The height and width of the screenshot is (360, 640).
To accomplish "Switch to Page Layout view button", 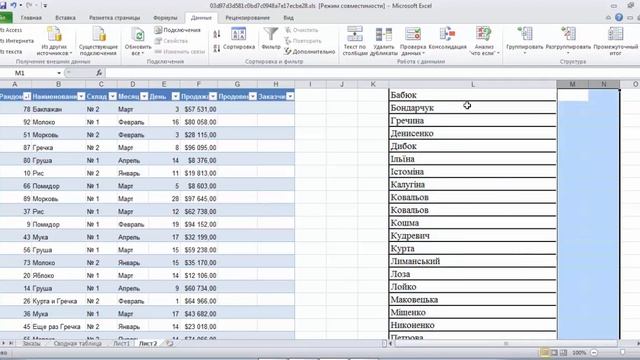I will click(554, 352).
